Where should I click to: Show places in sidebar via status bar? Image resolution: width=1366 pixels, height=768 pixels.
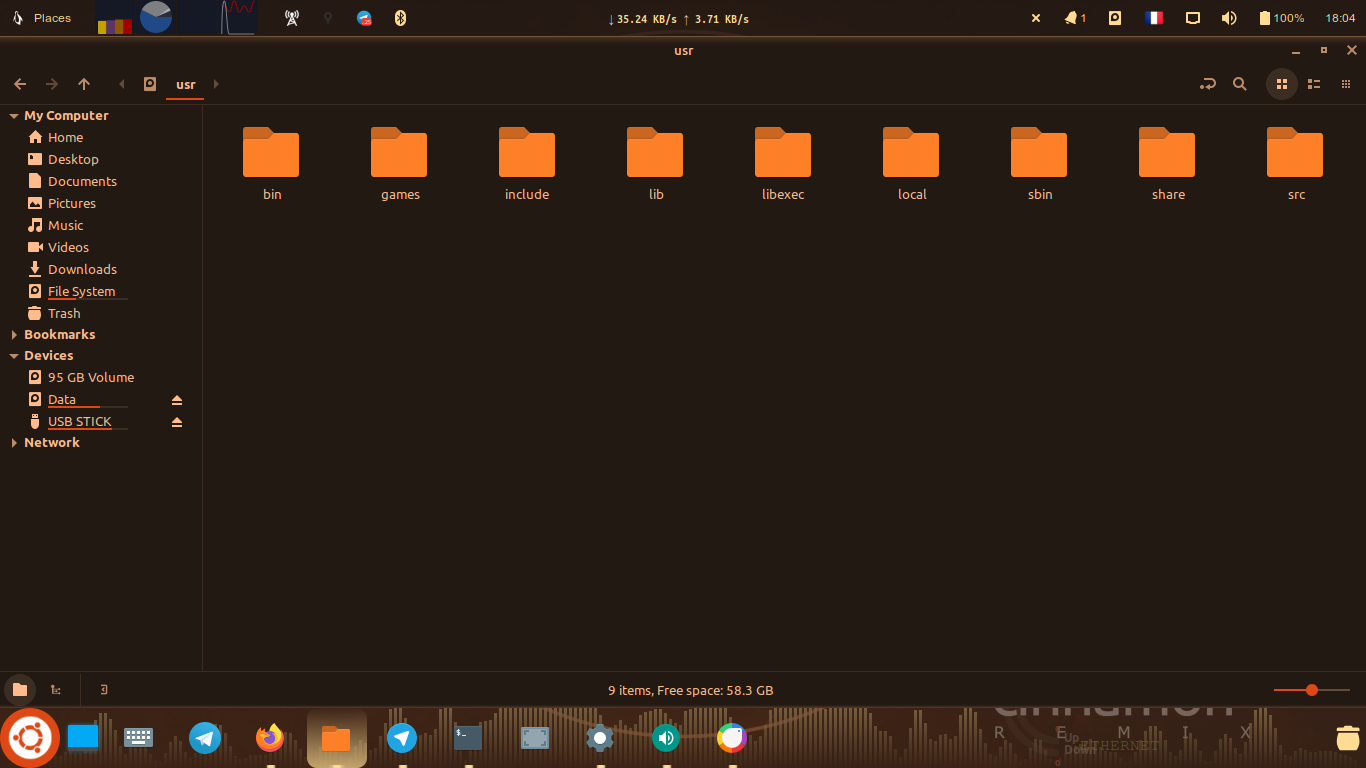(x=20, y=690)
